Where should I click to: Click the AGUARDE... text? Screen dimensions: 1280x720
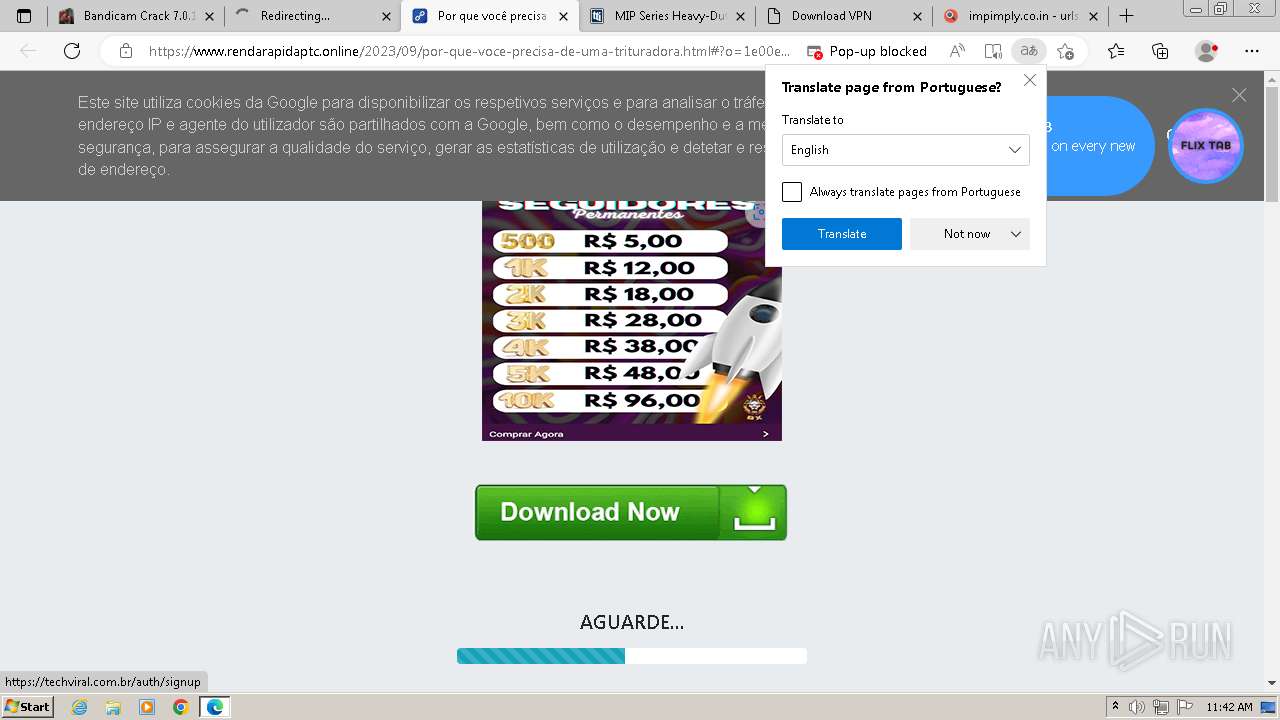coord(632,622)
